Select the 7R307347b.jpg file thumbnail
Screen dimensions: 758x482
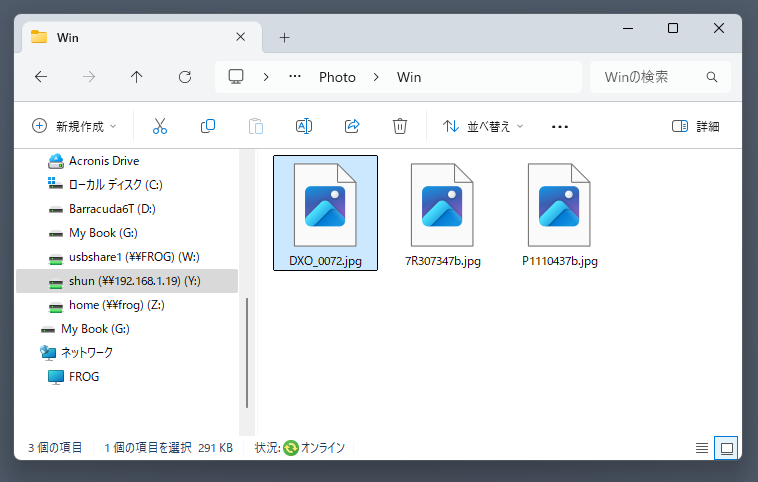[x=442, y=213]
